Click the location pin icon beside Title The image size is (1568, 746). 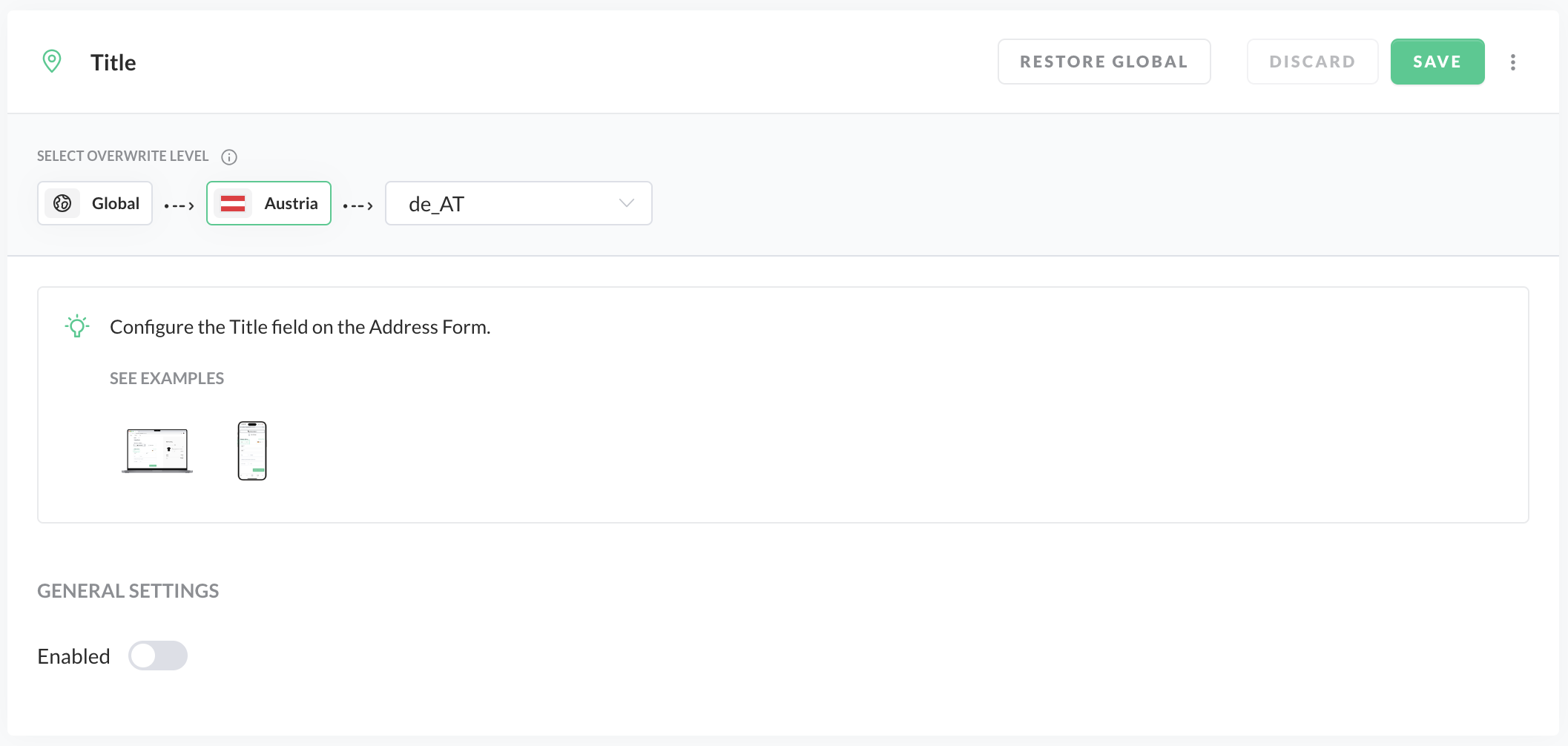pyautogui.click(x=52, y=61)
